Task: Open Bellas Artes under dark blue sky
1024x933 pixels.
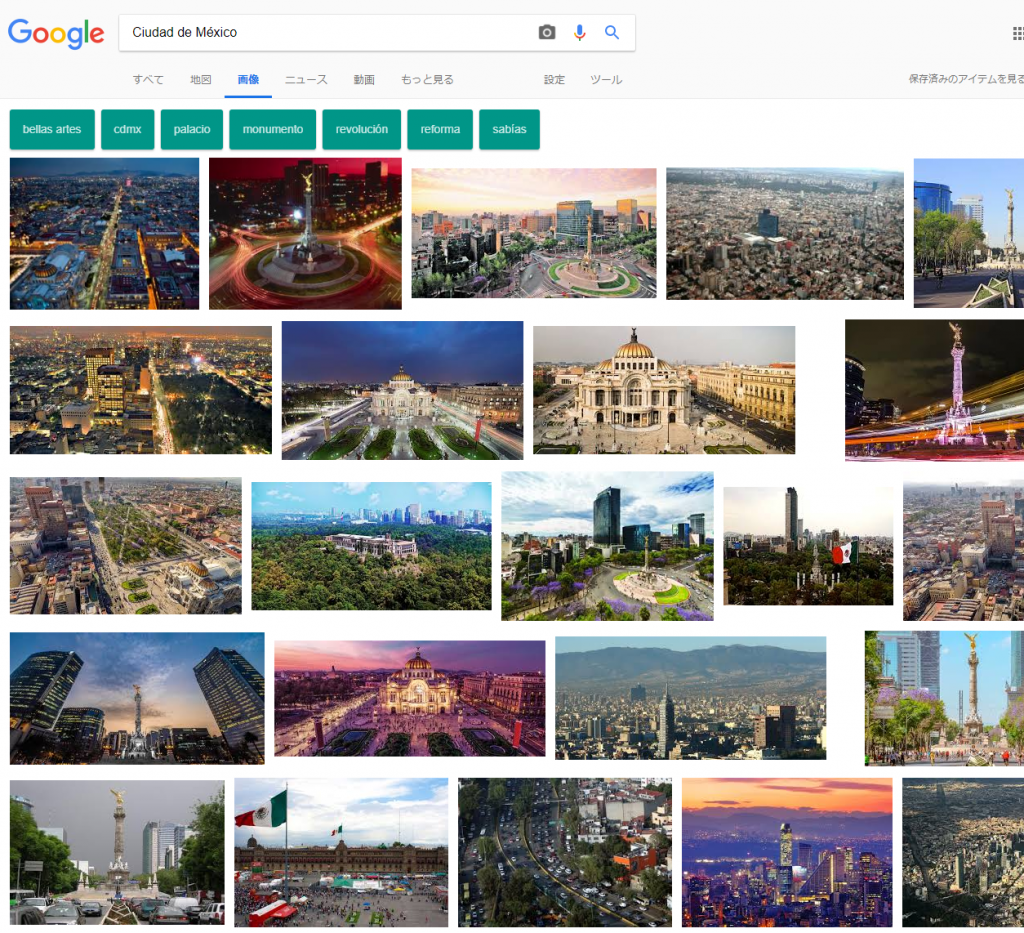Action: 402,390
